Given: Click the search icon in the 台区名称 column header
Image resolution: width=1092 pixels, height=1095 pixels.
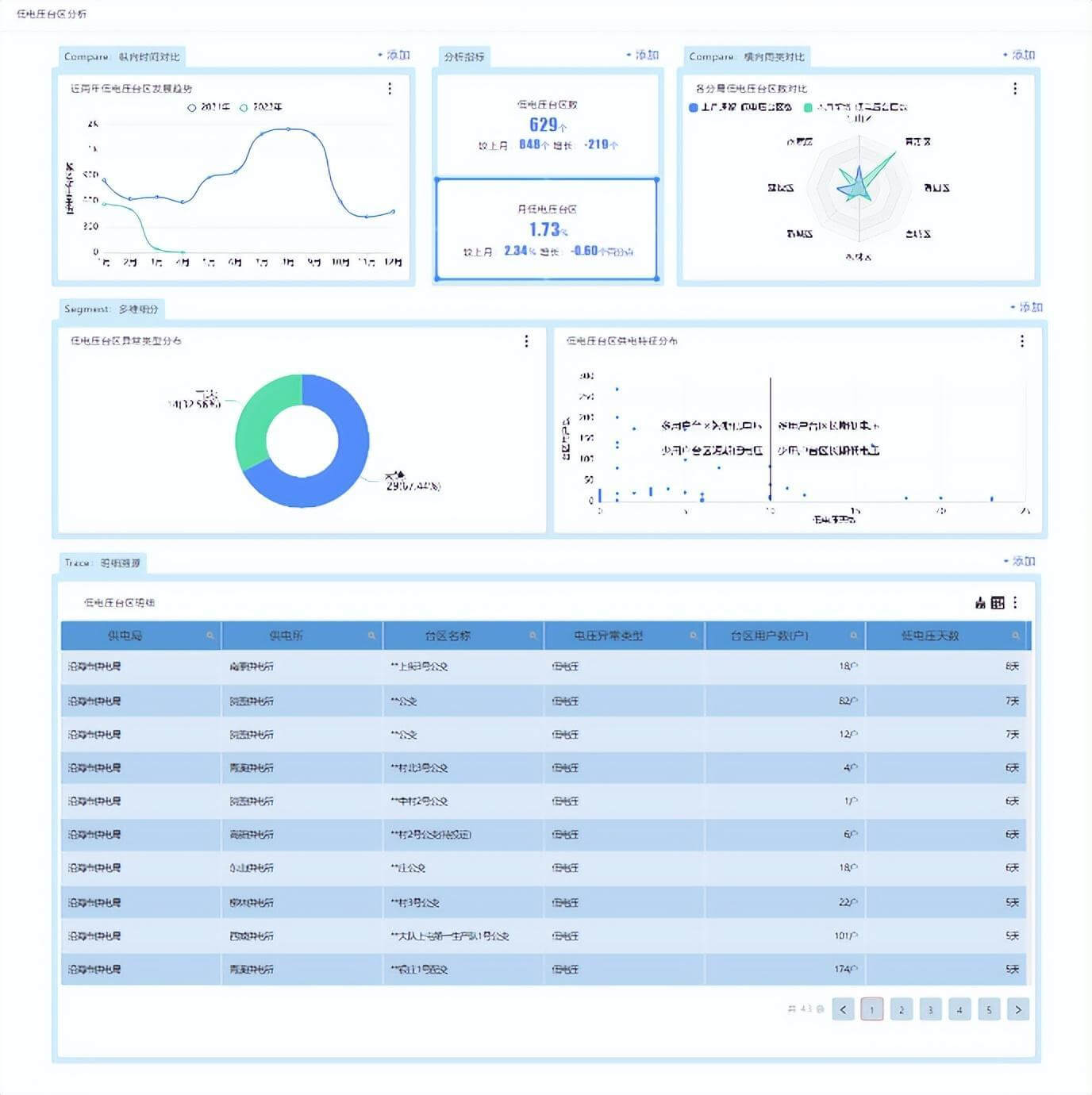Looking at the screenshot, I should 533,636.
